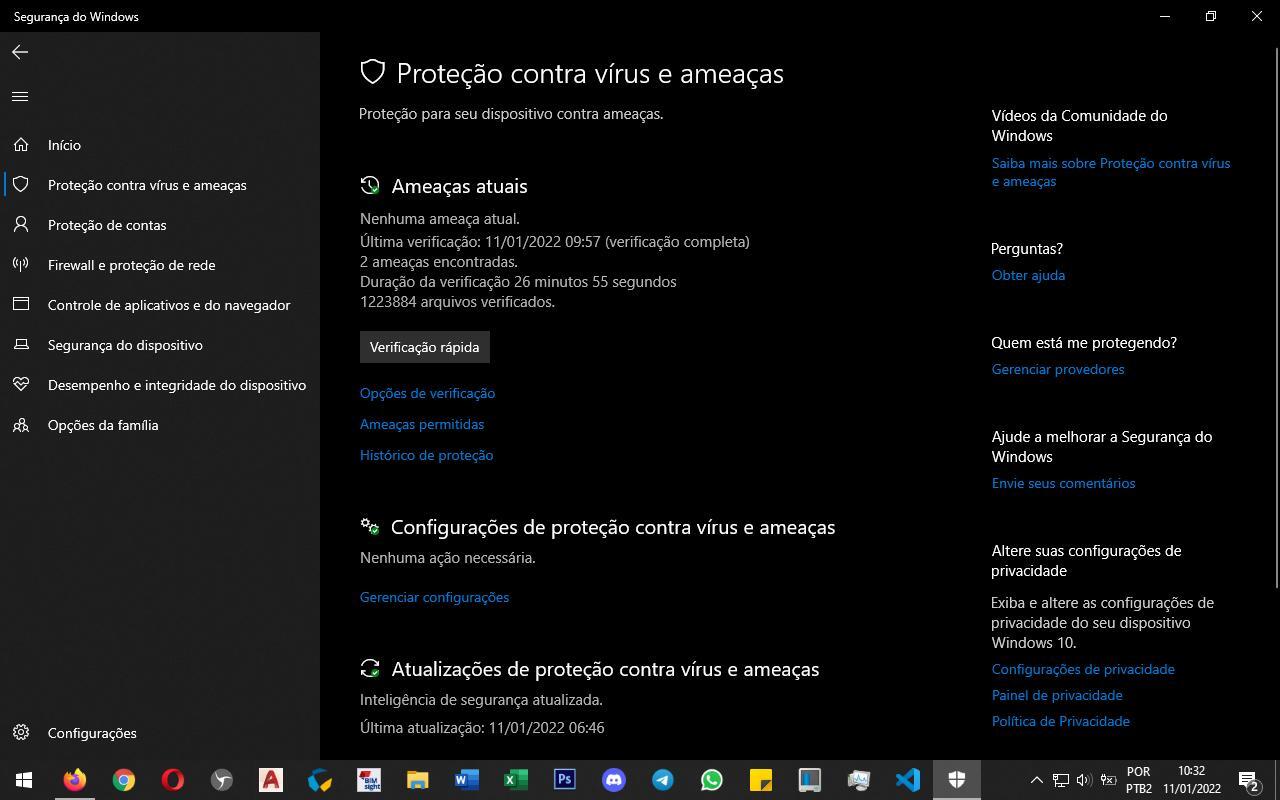Click Gerenciar configurações link
Image resolution: width=1280 pixels, height=800 pixels.
[x=434, y=597]
